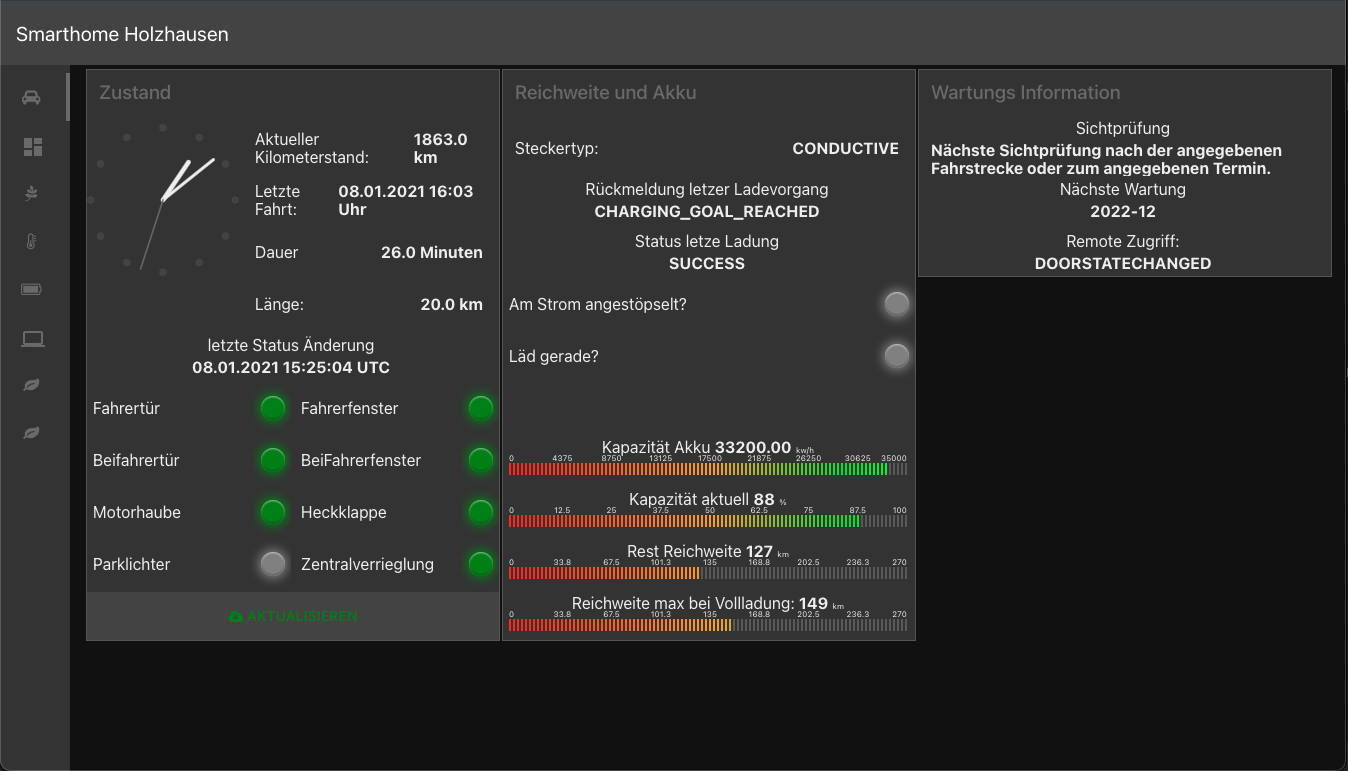The height and width of the screenshot is (771, 1348).
Task: Open the car view in the sidebar
Action: pos(32,97)
